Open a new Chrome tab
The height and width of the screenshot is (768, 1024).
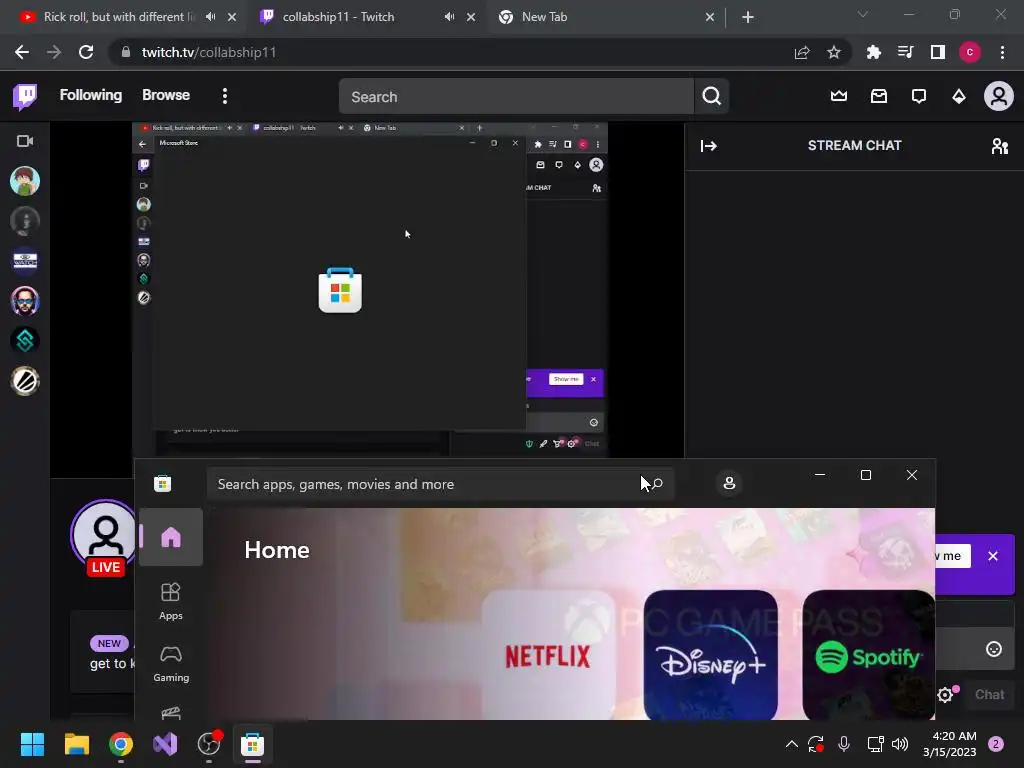pyautogui.click(x=748, y=18)
